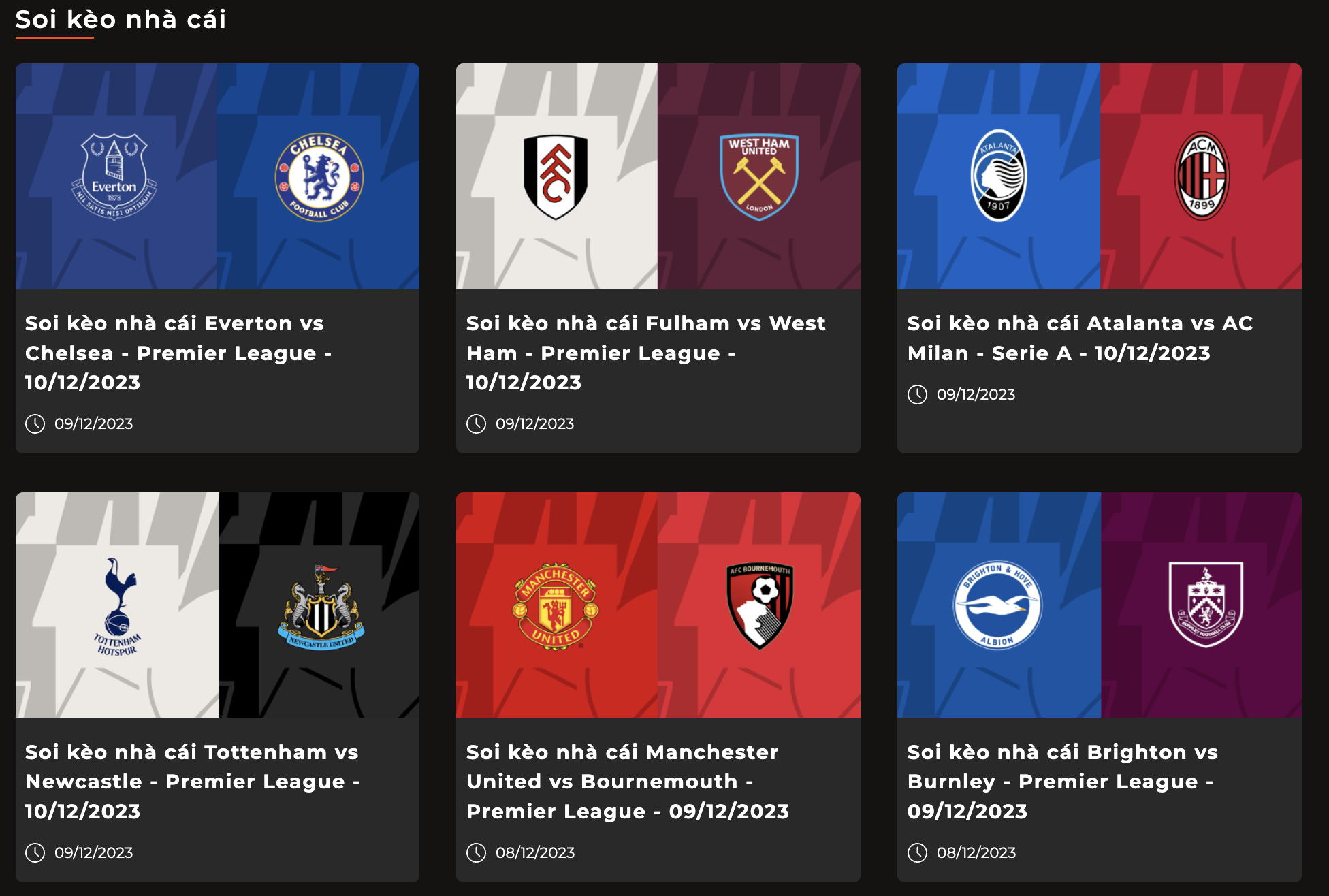Open Atalanta vs AC Milan article title
The image size is (1329, 896).
(x=1080, y=338)
